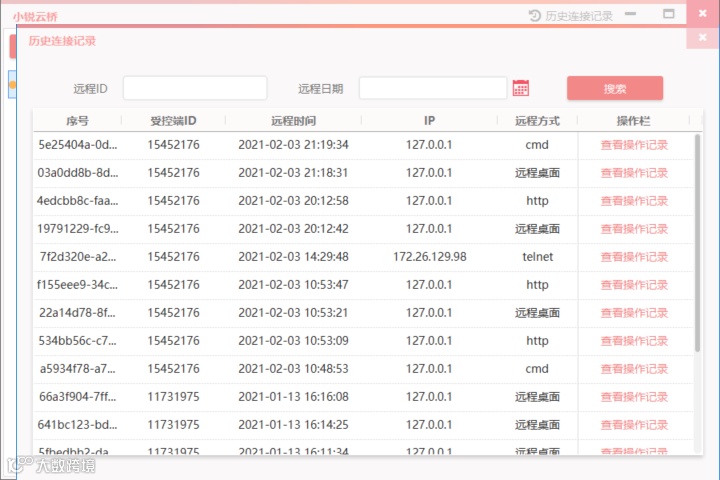
Task: Select serial number 4edcbb8c-faa...
Action: point(78,201)
